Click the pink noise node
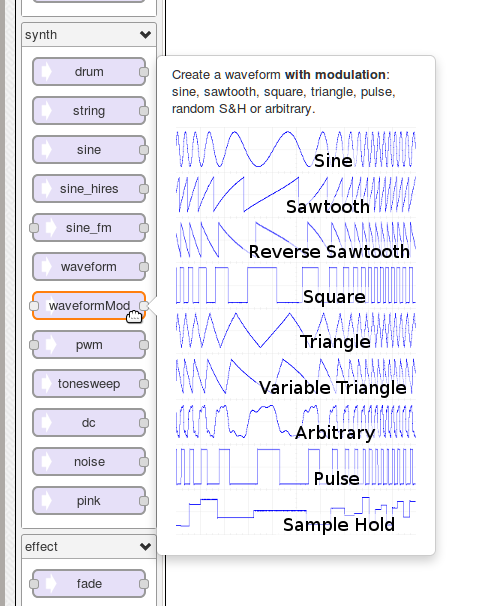This screenshot has width=491, height=606. (x=89, y=501)
